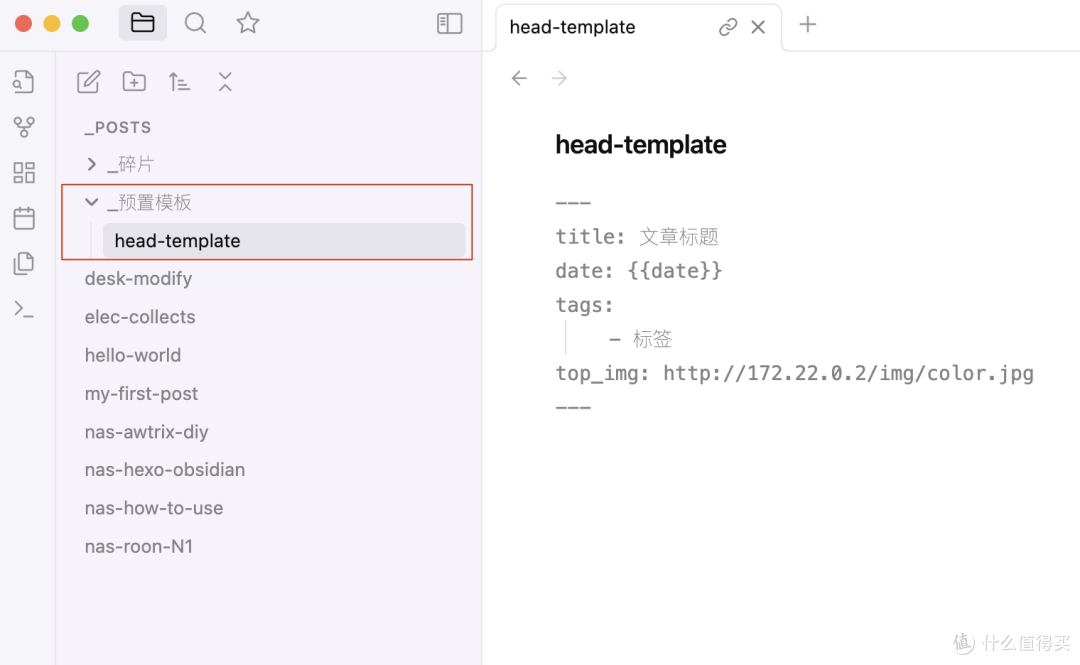Collapse the _预置模板 folder
The image size is (1080, 665).
(x=91, y=201)
